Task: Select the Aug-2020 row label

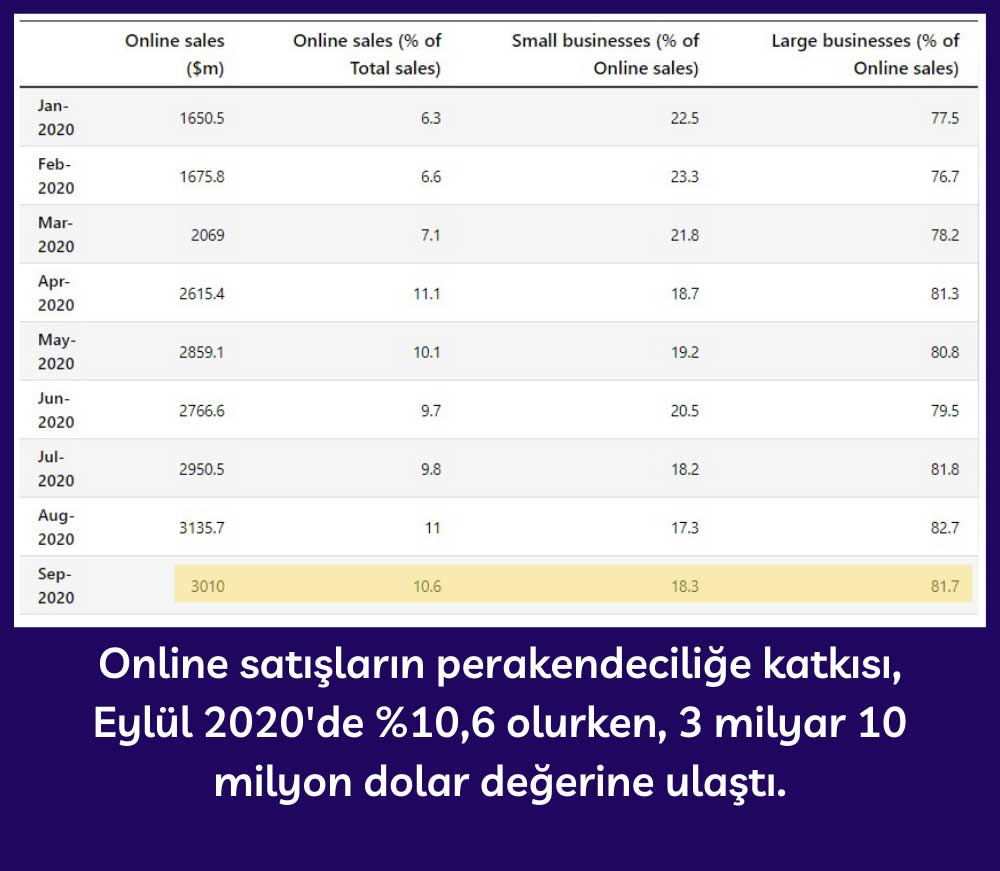Action: coord(56,527)
